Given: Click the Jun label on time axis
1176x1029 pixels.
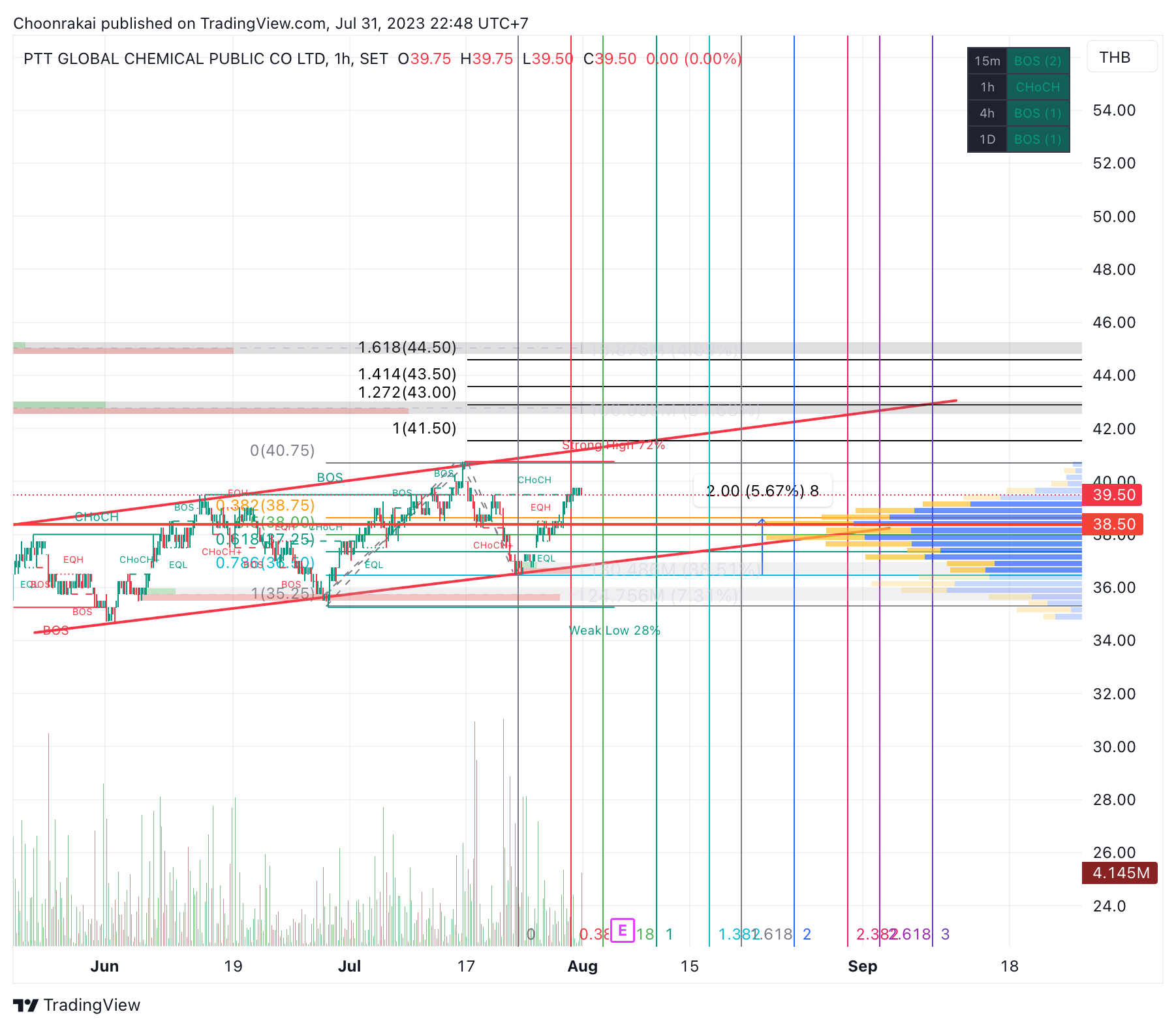Looking at the screenshot, I should pyautogui.click(x=104, y=966).
